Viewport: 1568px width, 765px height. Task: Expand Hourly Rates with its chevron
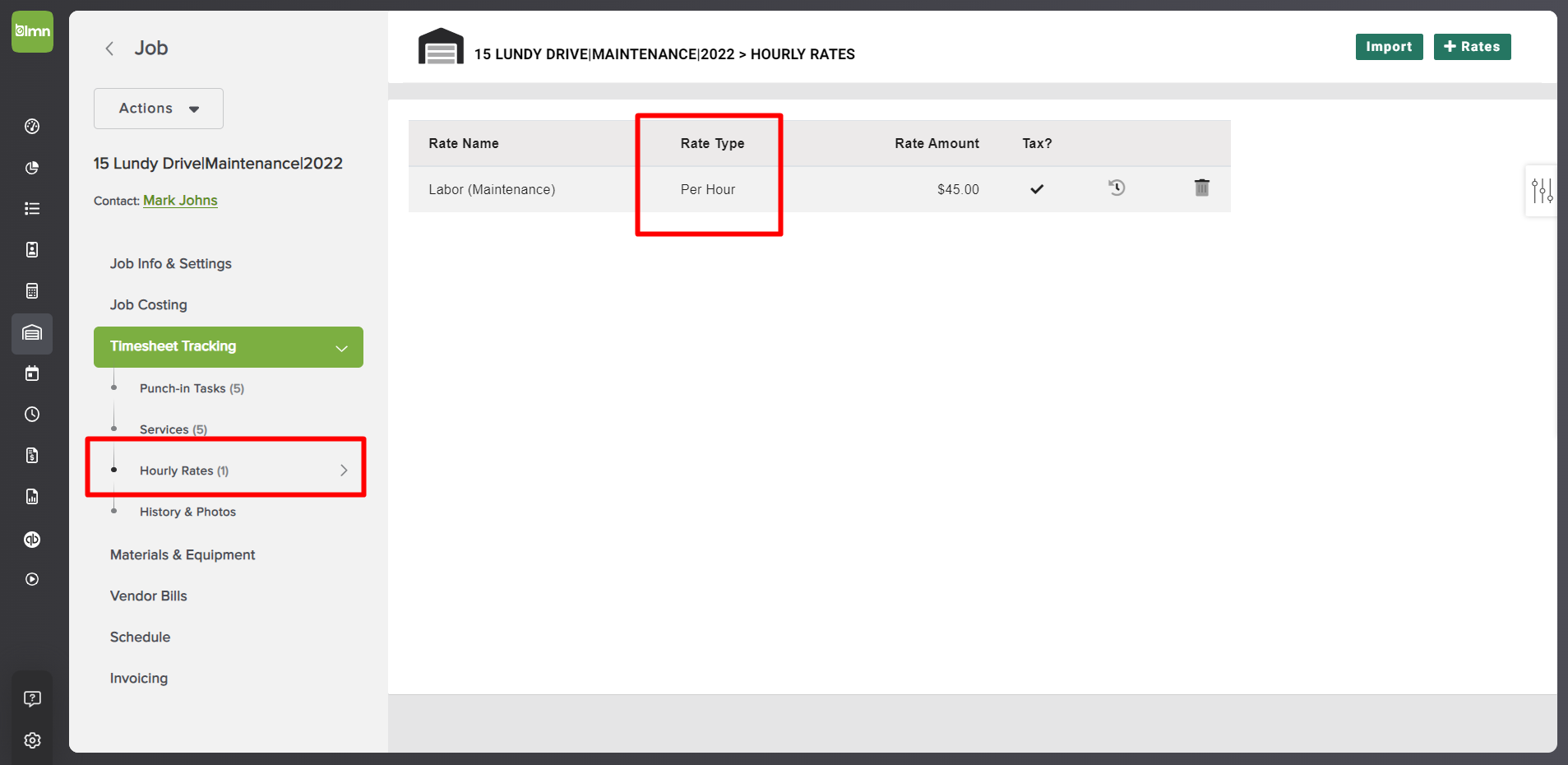click(343, 470)
